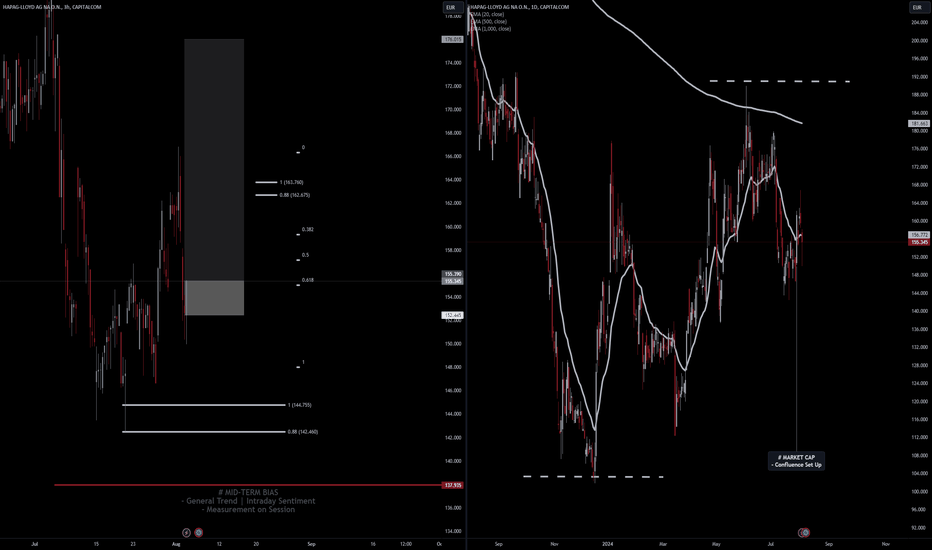Select the SMA (20, close) legend entry
Image resolution: width=932 pixels, height=550 pixels.
click(487, 14)
